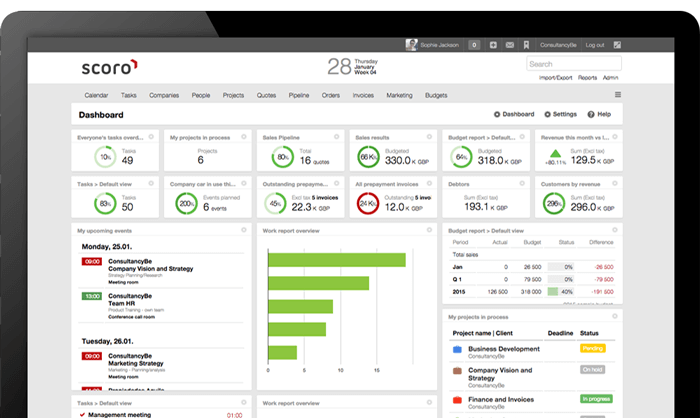Click the 80% Sales Pipeline progress ring
This screenshot has height=418, width=700.
(x=283, y=157)
